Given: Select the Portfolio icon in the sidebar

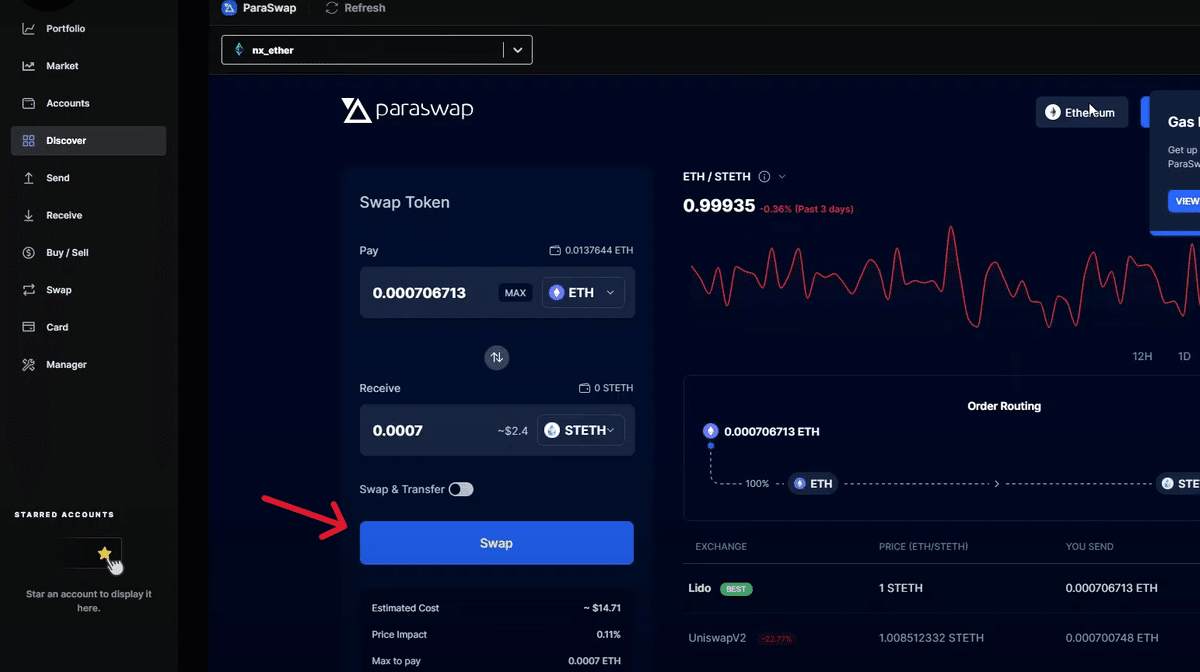Looking at the screenshot, I should click(29, 28).
